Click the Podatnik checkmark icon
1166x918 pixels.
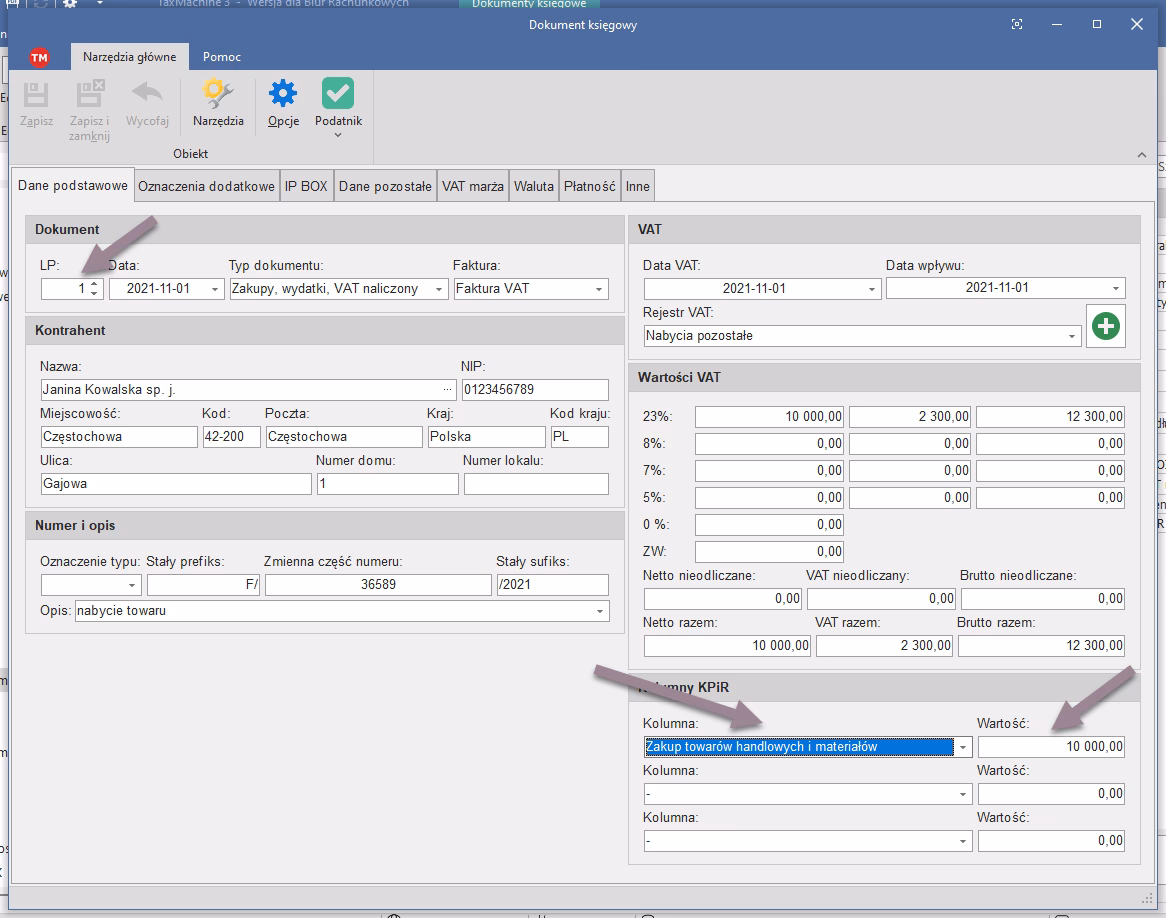pos(338,95)
